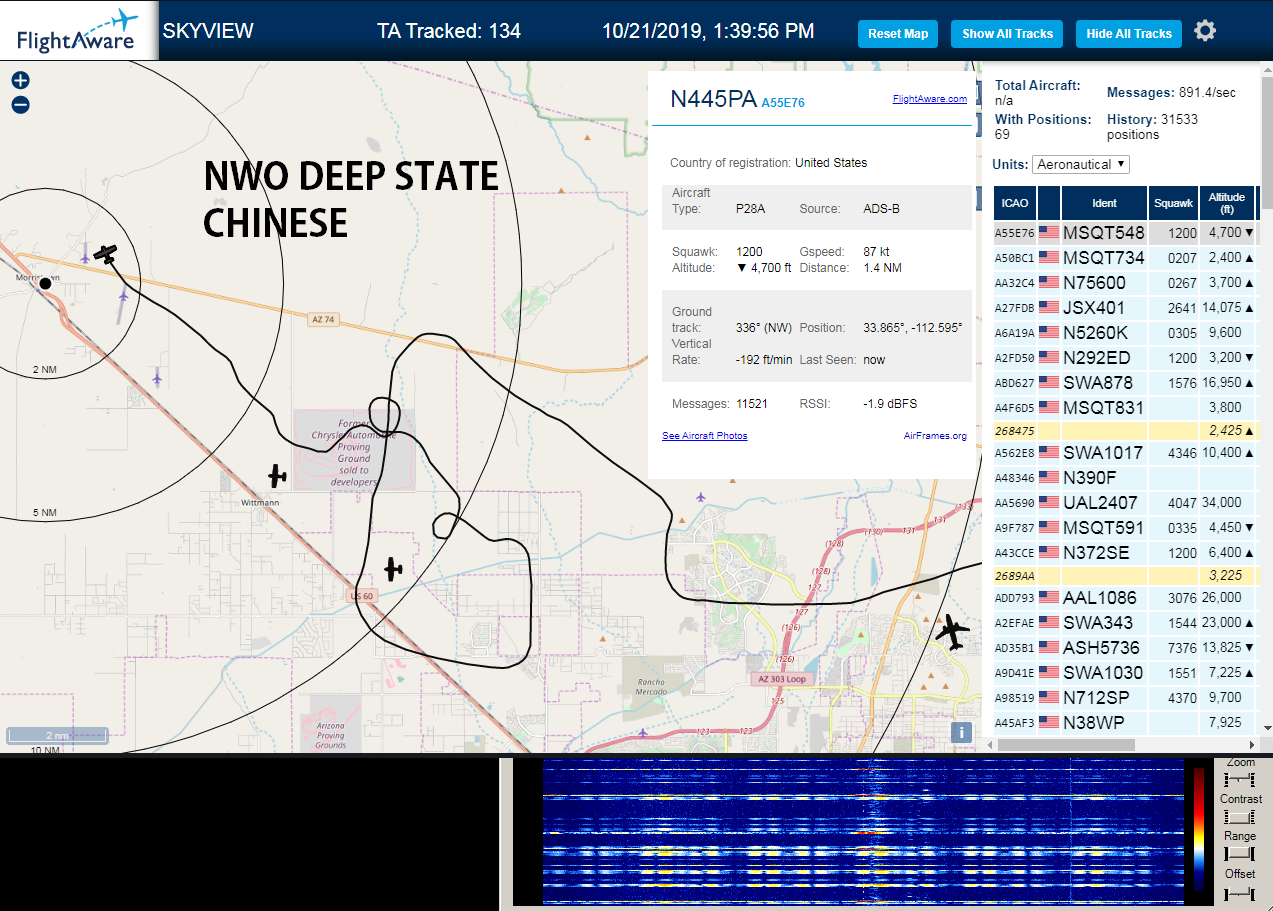Open FlightAware.com link in aircraft panel
Screen dimensions: 1273x911
click(x=930, y=99)
